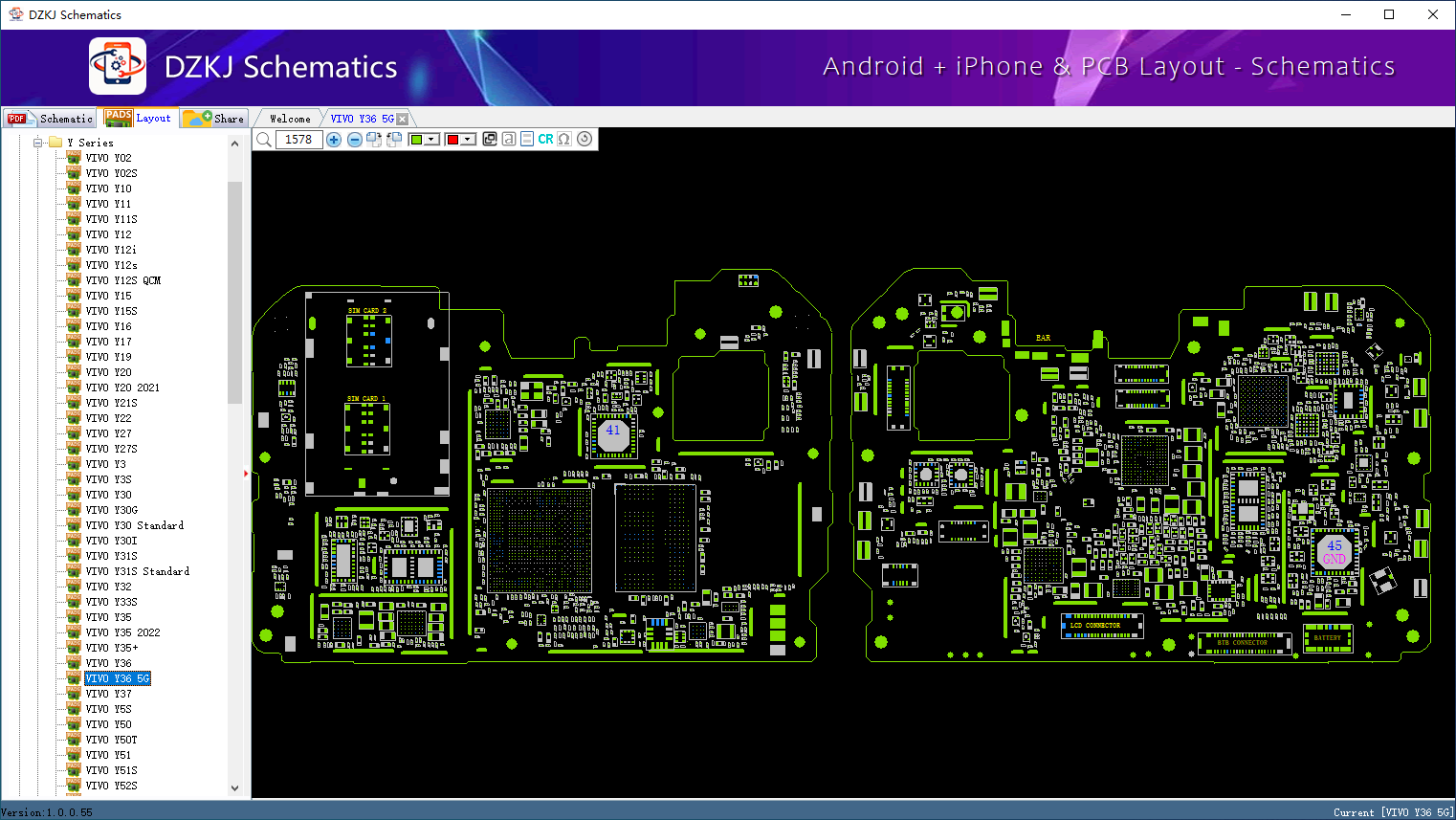Click the red color swatch
This screenshot has height=820, width=1456.
click(452, 140)
